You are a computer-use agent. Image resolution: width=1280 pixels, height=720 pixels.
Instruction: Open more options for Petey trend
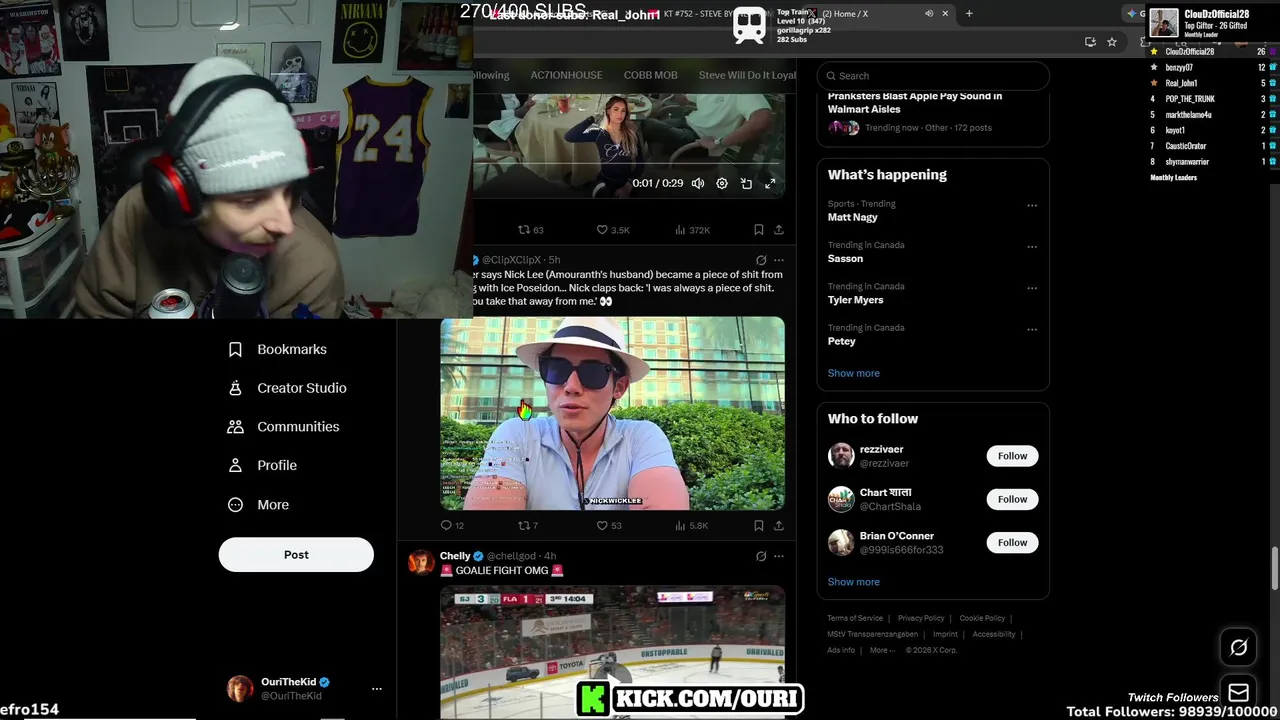coord(1032,329)
